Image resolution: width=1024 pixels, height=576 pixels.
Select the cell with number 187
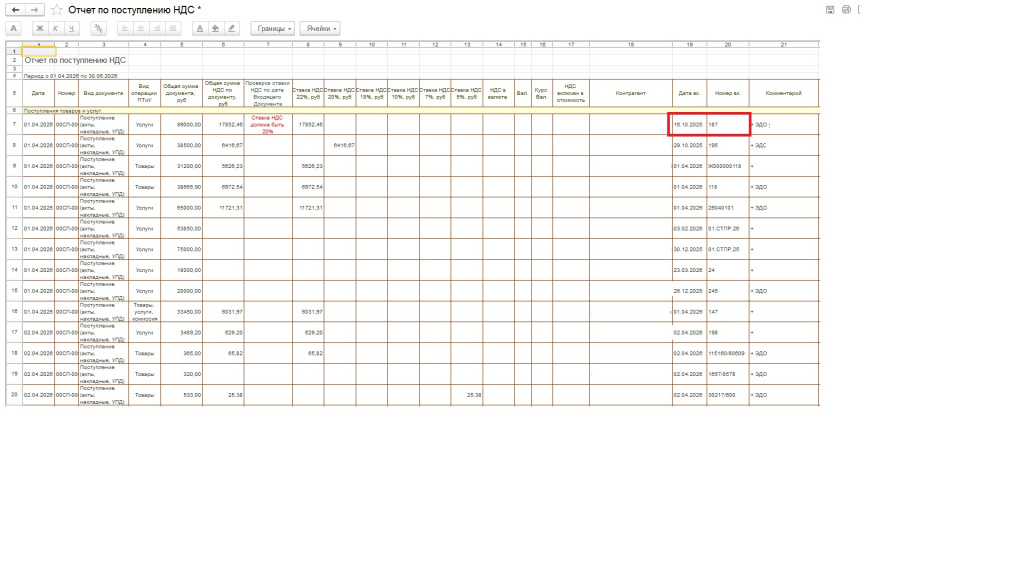point(728,124)
